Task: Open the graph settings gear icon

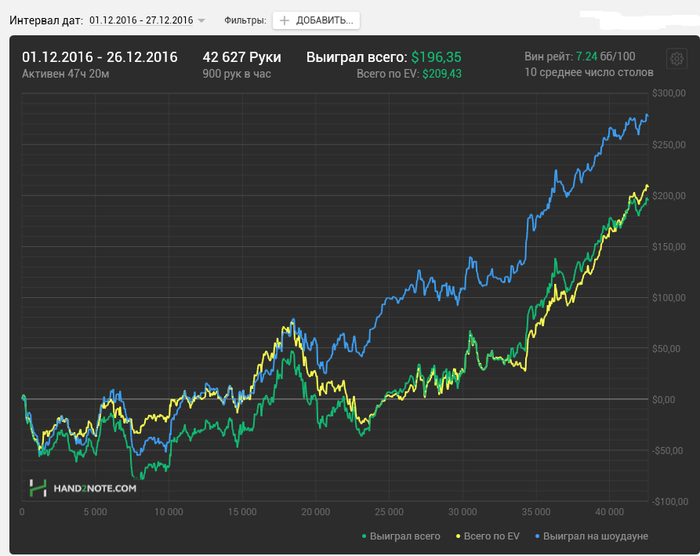Action: tap(676, 59)
